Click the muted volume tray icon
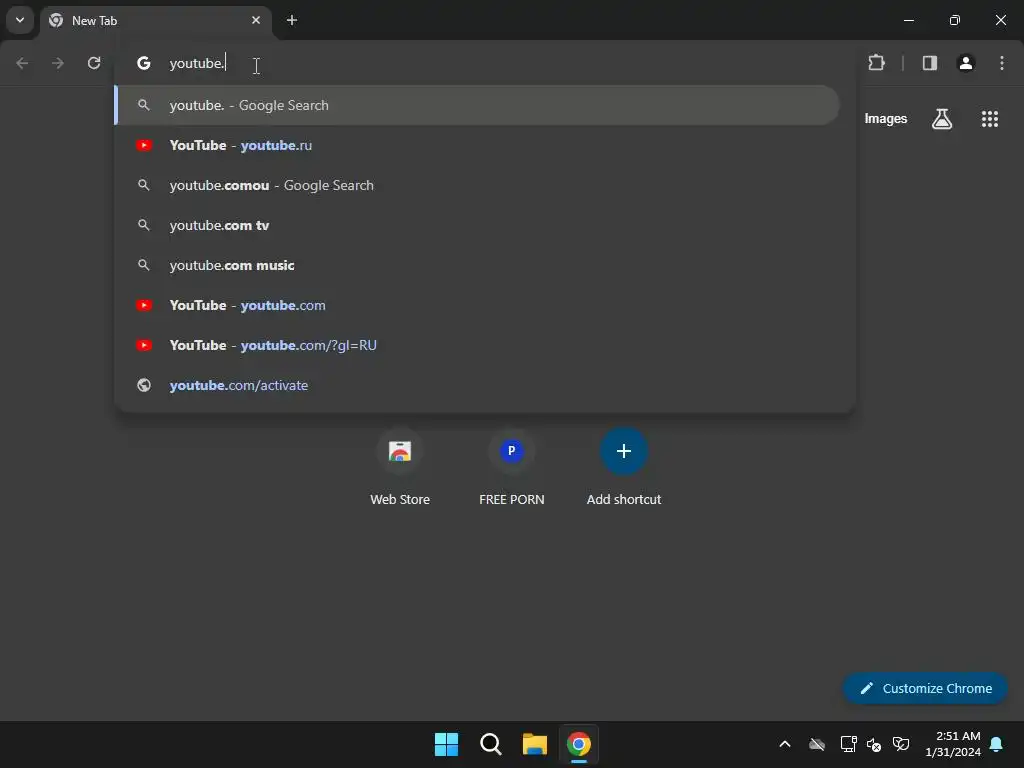This screenshot has width=1024, height=768. [x=874, y=744]
